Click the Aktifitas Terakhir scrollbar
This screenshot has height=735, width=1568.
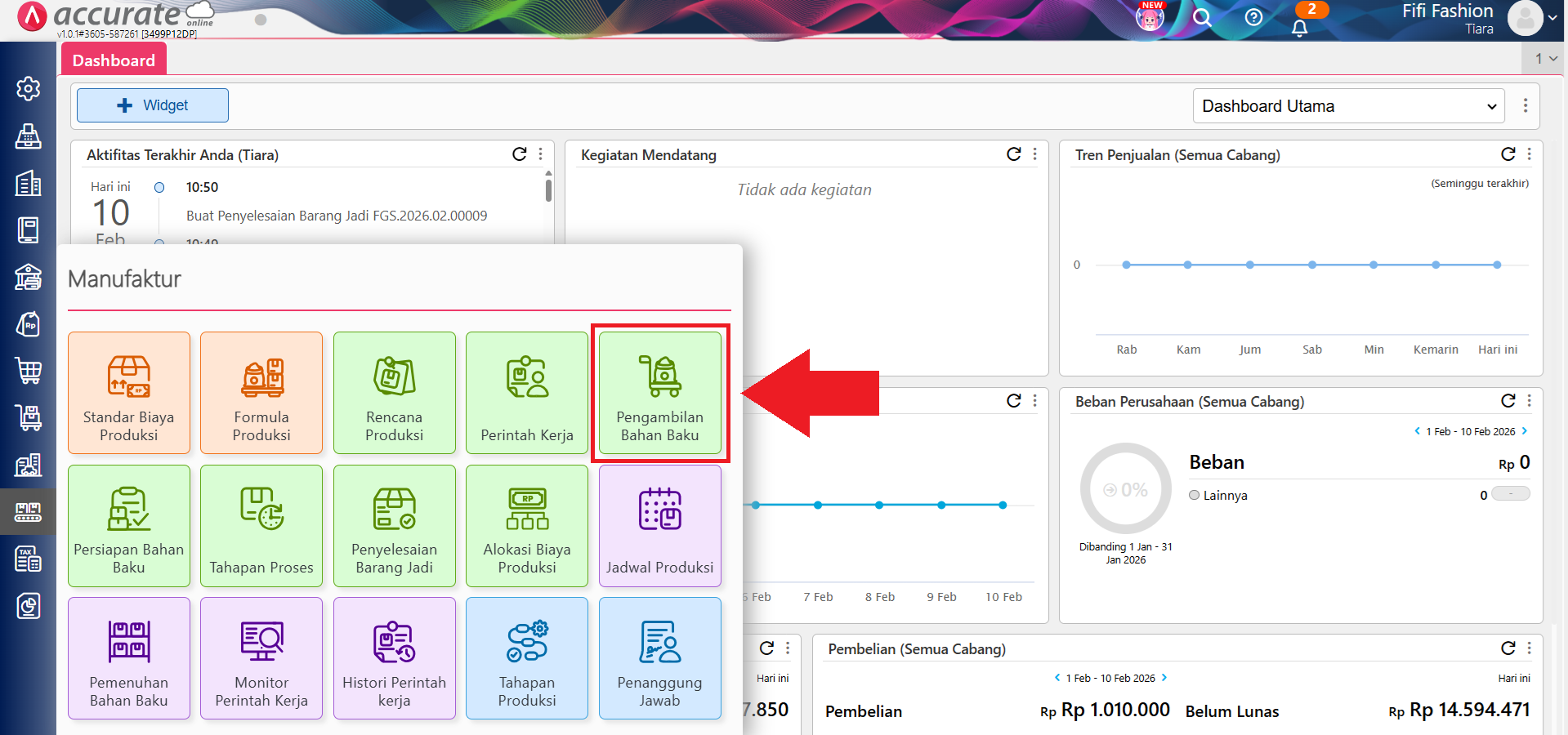click(x=548, y=189)
